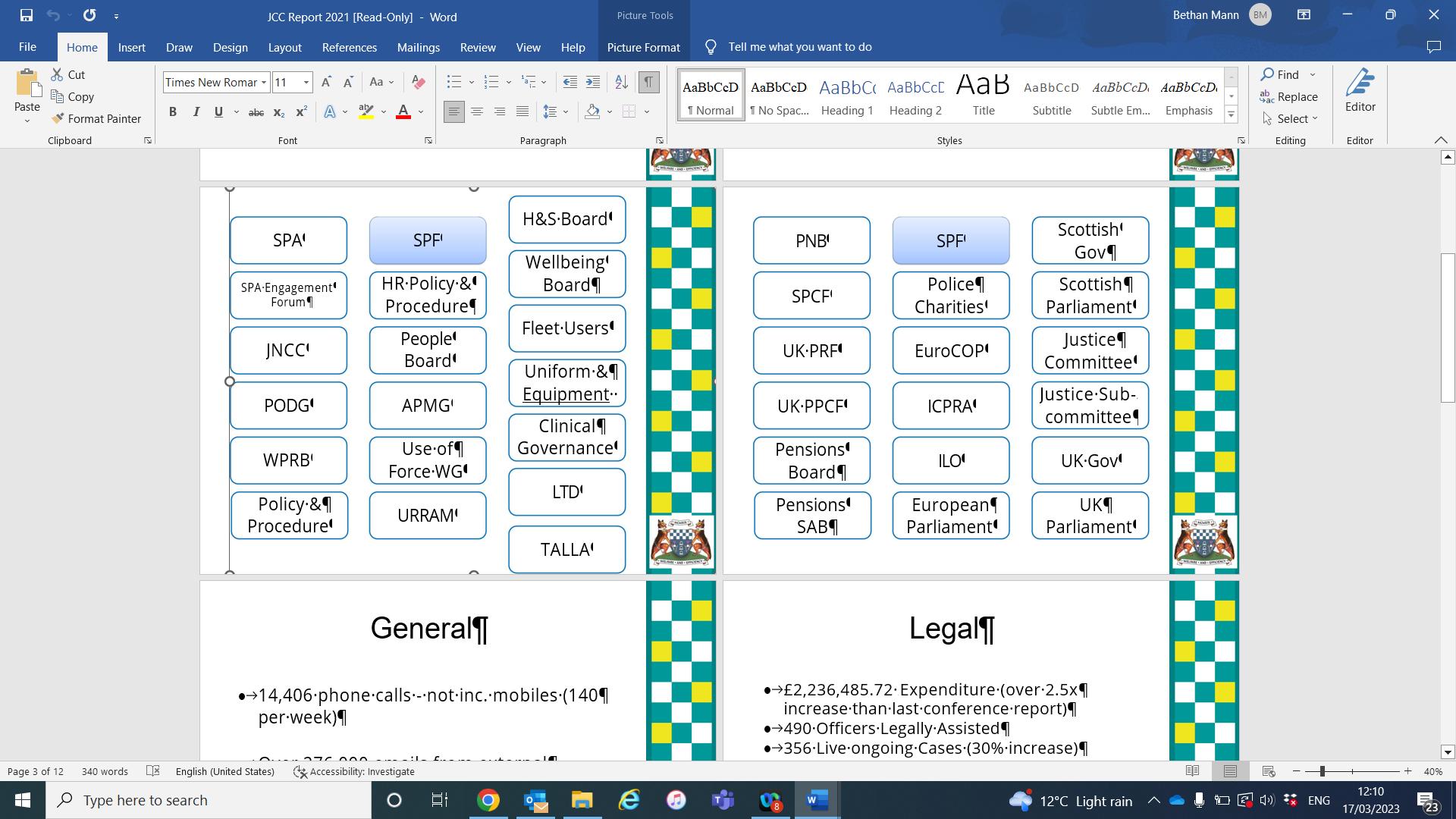This screenshot has height=819, width=1456.
Task: Click the Sort paragraph icon
Action: click(621, 82)
